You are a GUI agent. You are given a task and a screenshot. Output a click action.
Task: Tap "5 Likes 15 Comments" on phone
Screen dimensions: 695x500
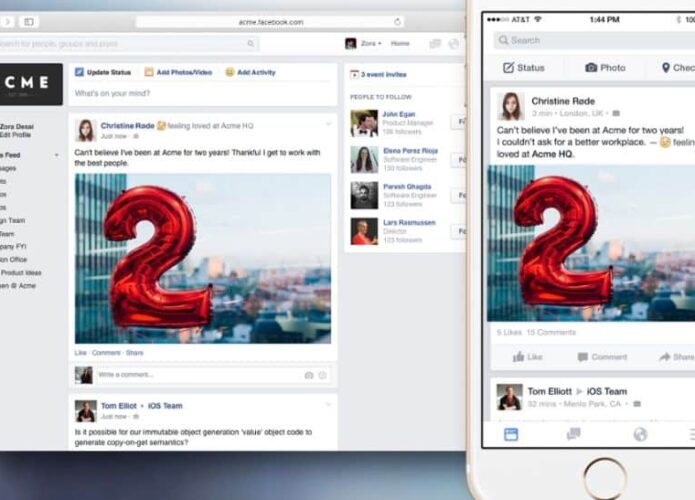click(x=536, y=332)
